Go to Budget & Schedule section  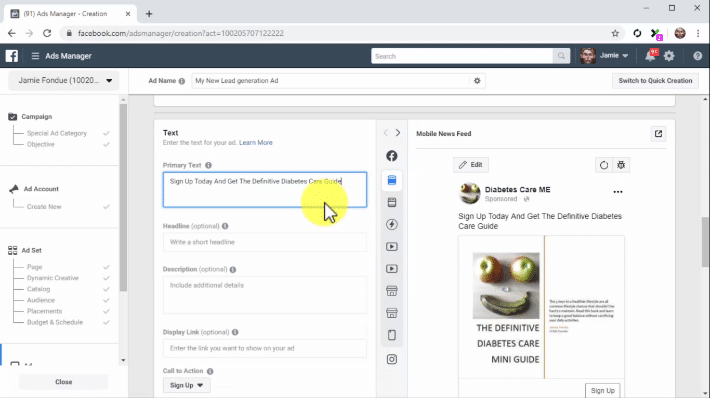(55, 322)
